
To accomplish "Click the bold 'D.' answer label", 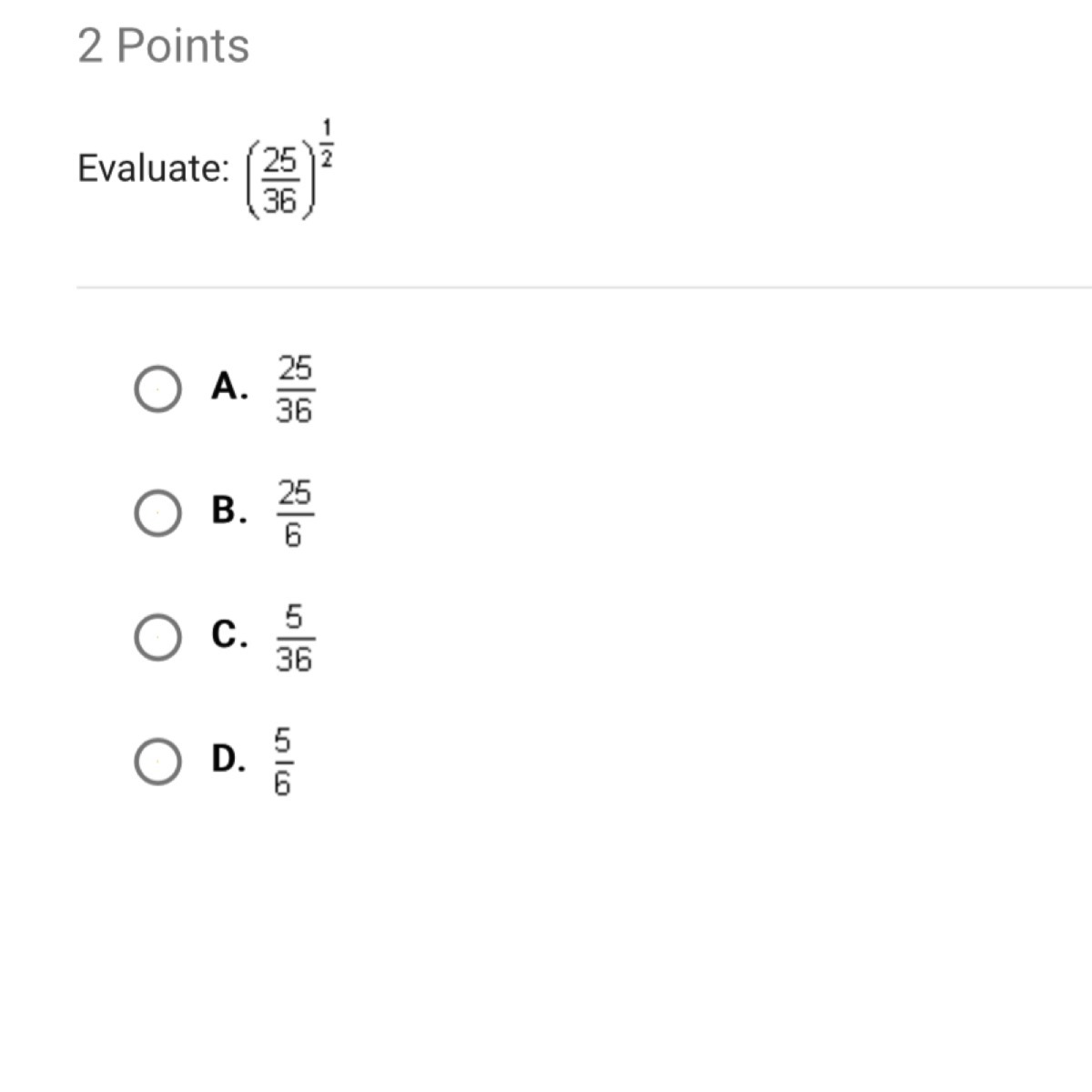I will pos(228,758).
